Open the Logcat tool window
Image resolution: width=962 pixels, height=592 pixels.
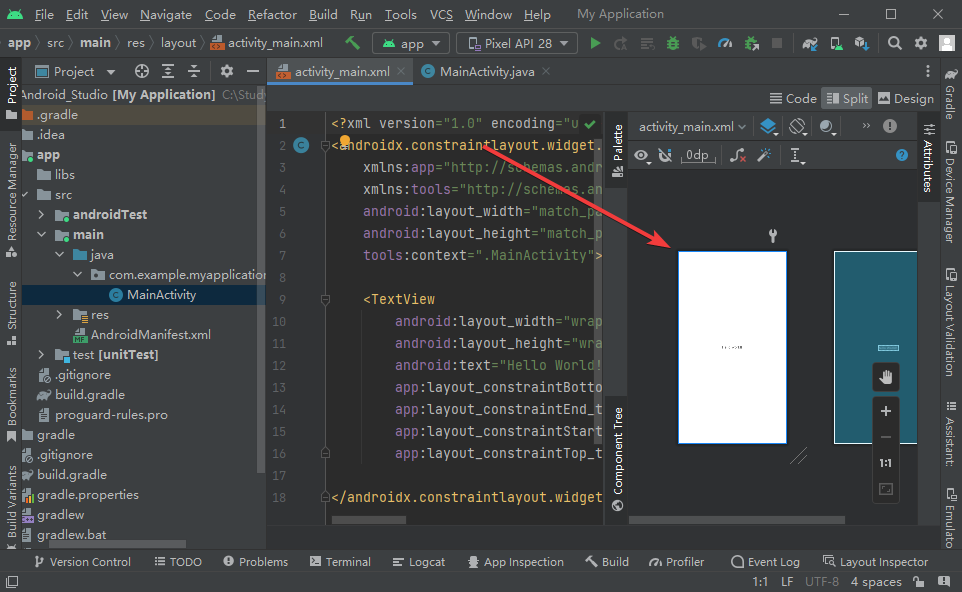[x=419, y=562]
